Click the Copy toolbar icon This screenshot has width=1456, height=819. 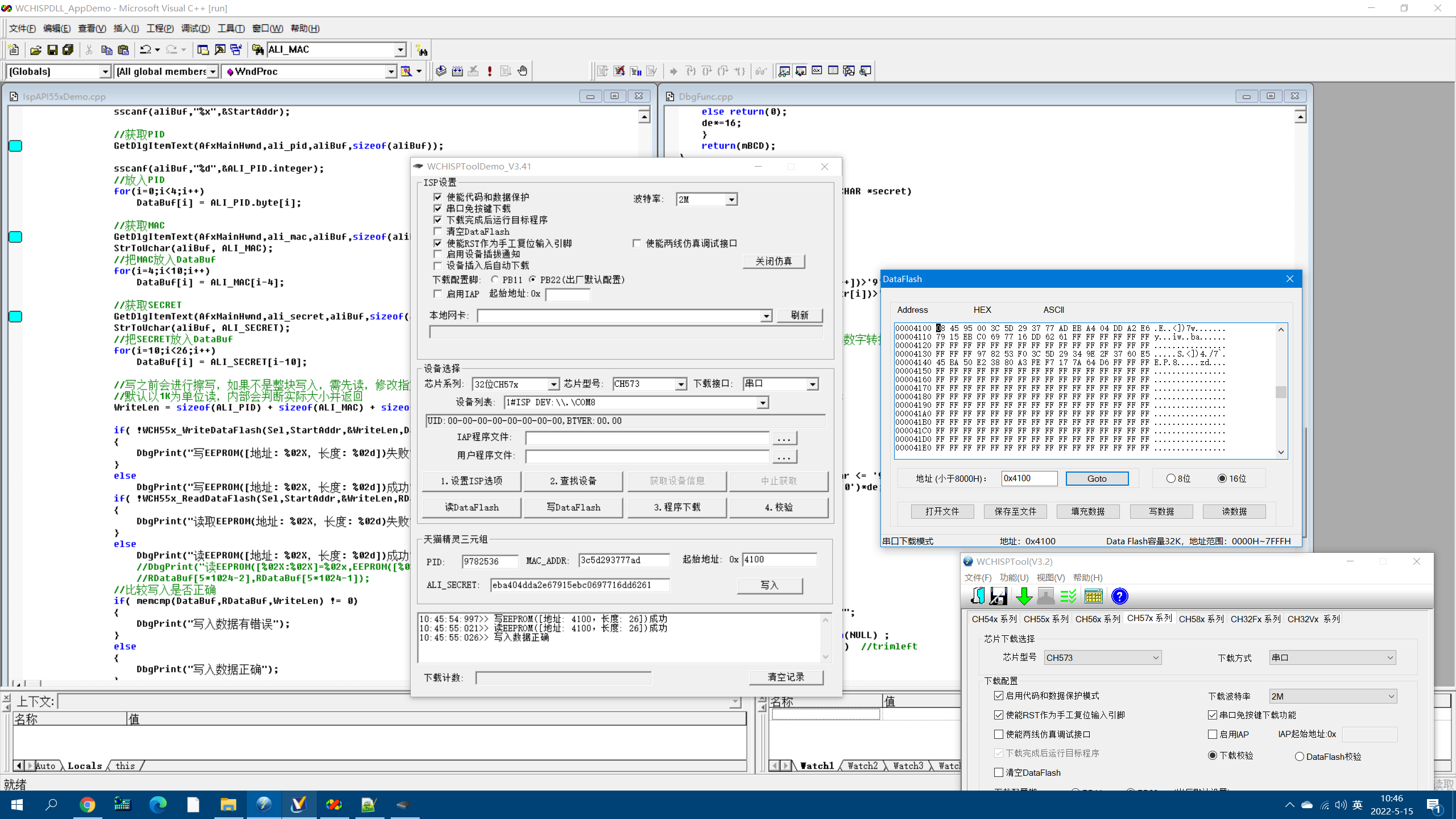coord(106,50)
